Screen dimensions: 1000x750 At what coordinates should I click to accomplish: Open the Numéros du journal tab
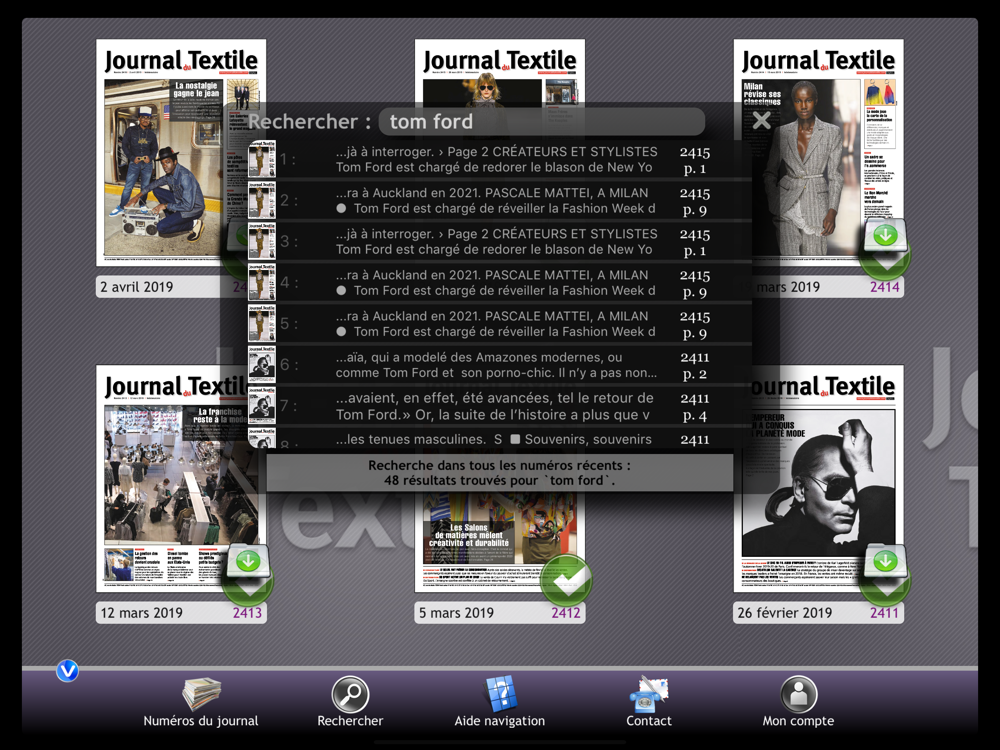pos(201,702)
